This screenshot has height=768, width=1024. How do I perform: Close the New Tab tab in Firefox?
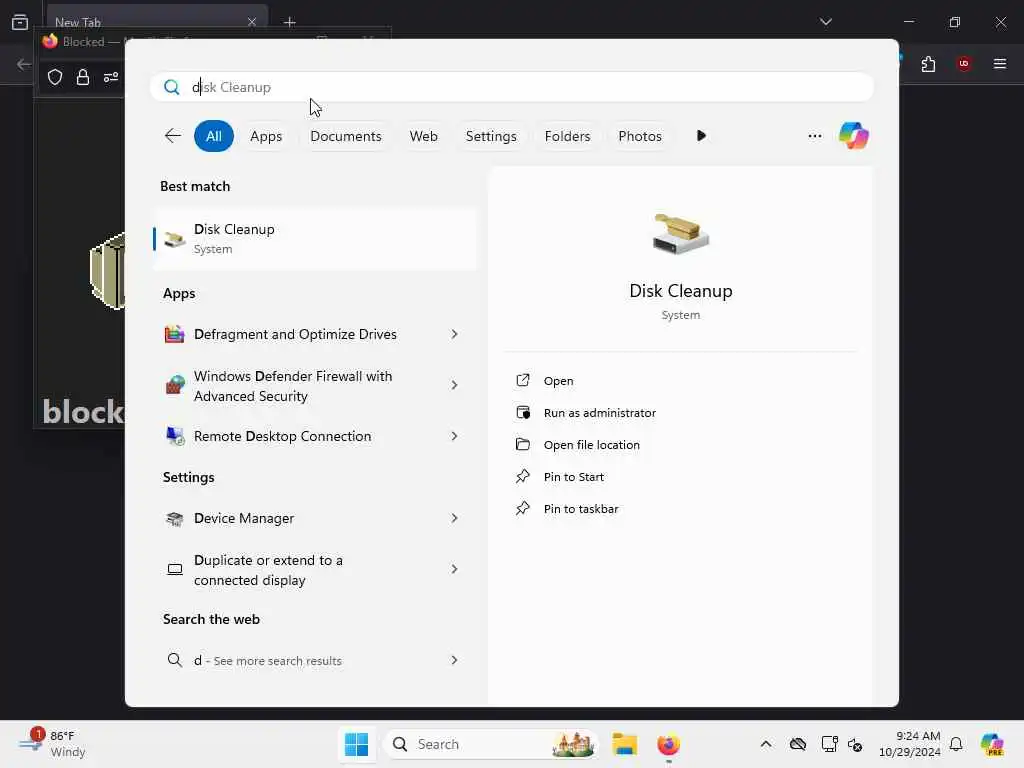252,22
